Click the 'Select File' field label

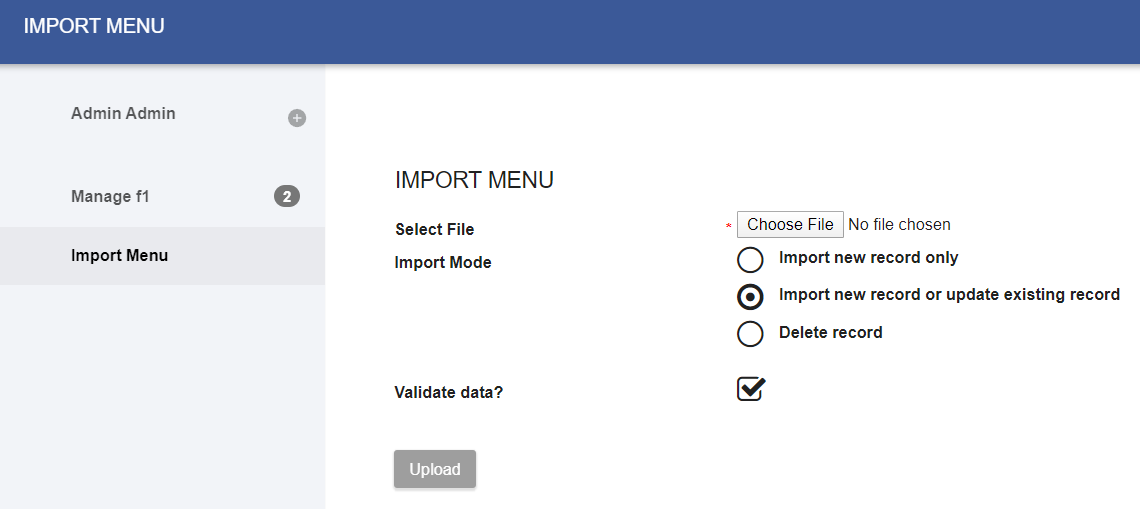(x=434, y=230)
